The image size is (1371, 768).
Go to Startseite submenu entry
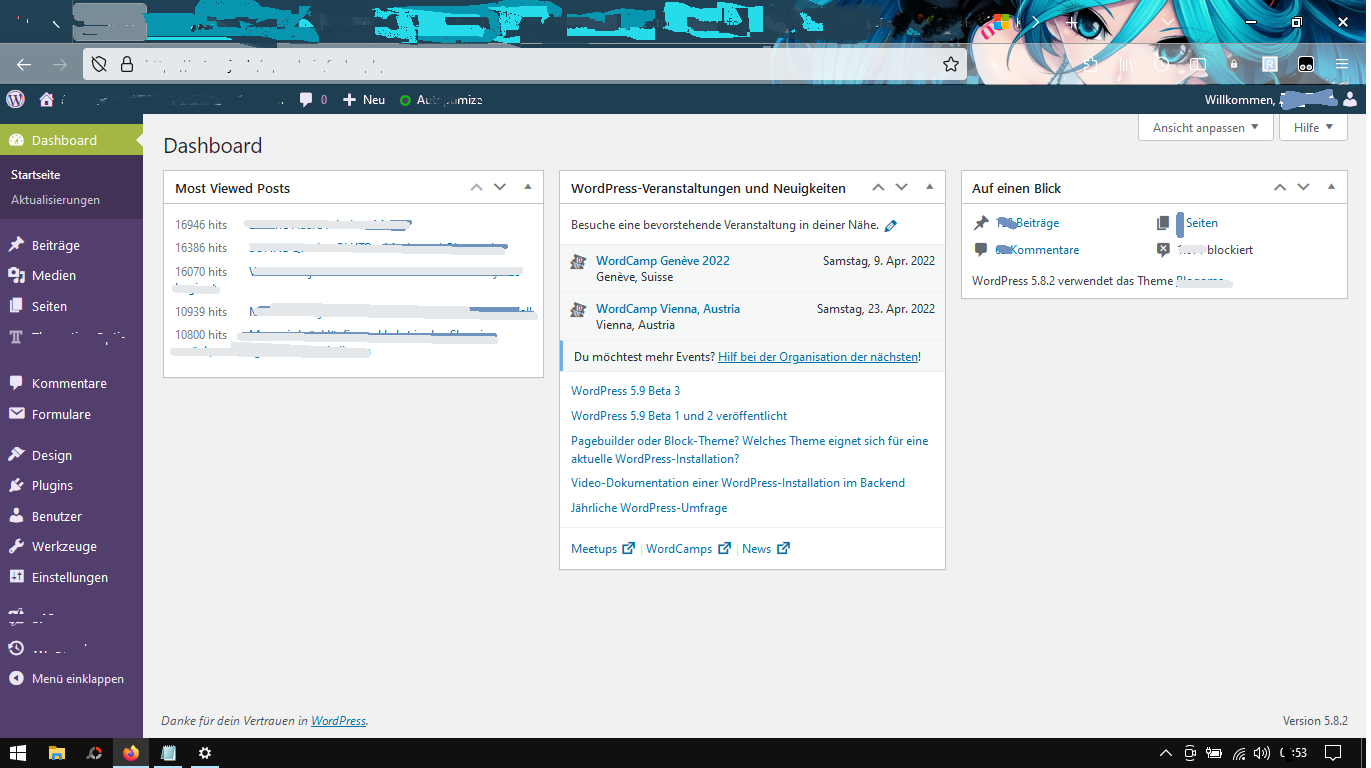36,175
